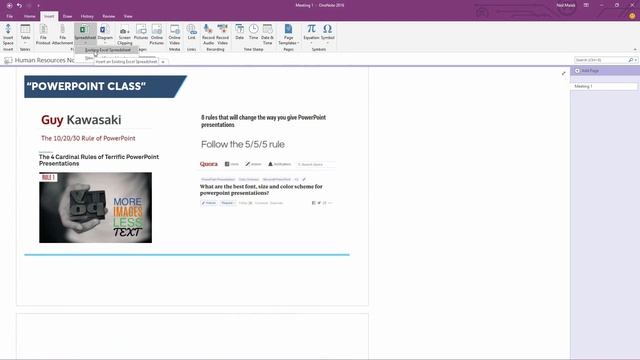
Task: Click the feedback smiley icon
Action: (632, 16)
